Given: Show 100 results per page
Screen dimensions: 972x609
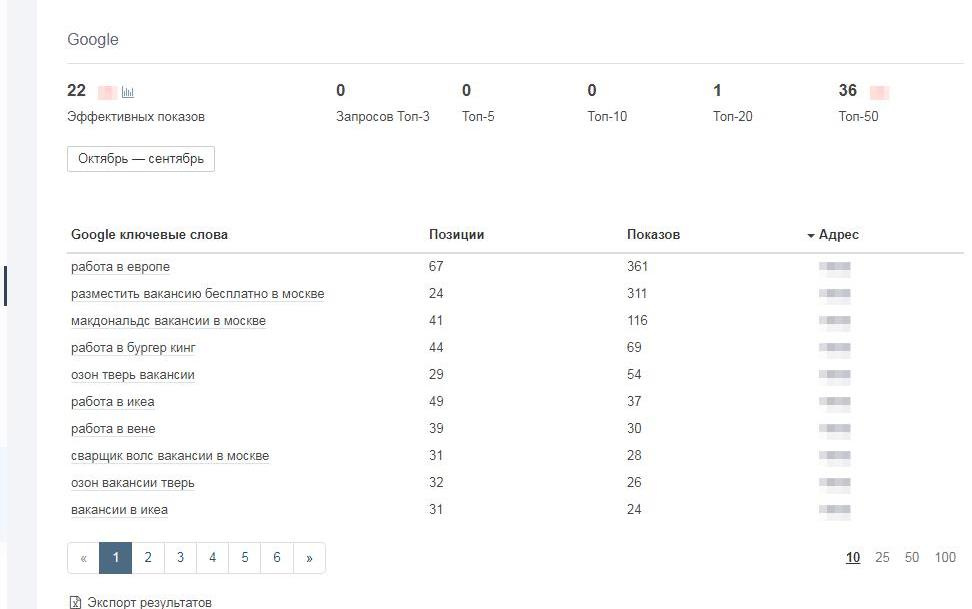Looking at the screenshot, I should pyautogui.click(x=945, y=558).
